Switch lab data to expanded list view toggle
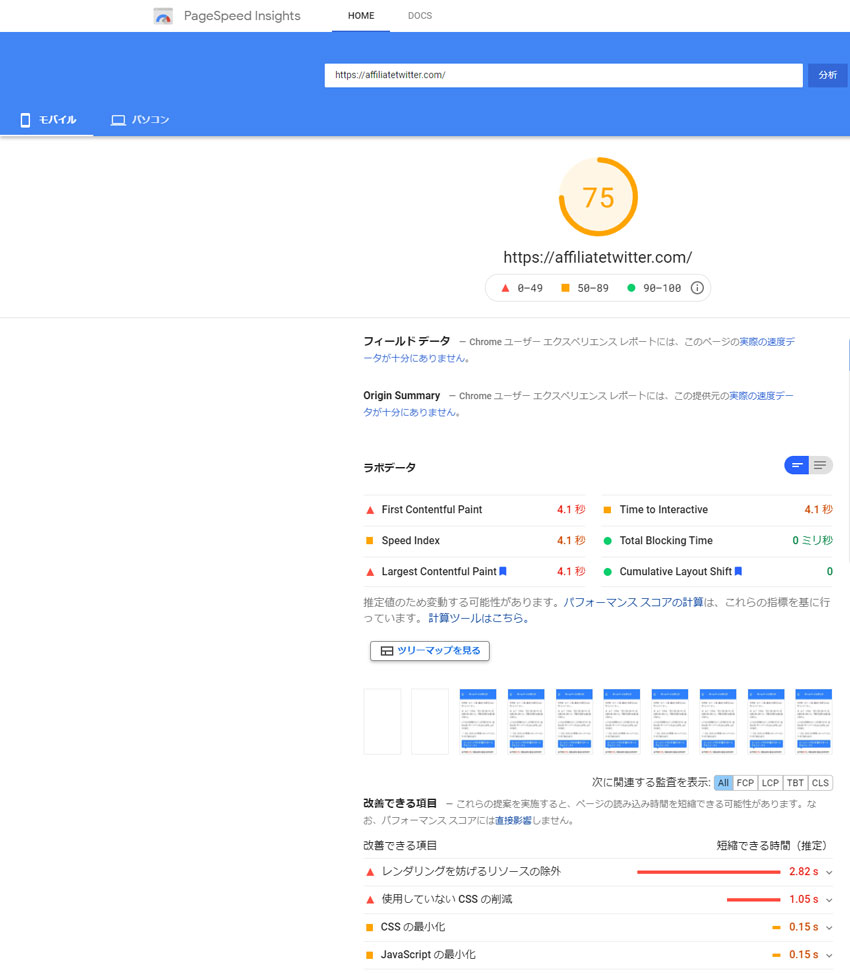Viewport: 850px width, 977px height. (x=821, y=465)
